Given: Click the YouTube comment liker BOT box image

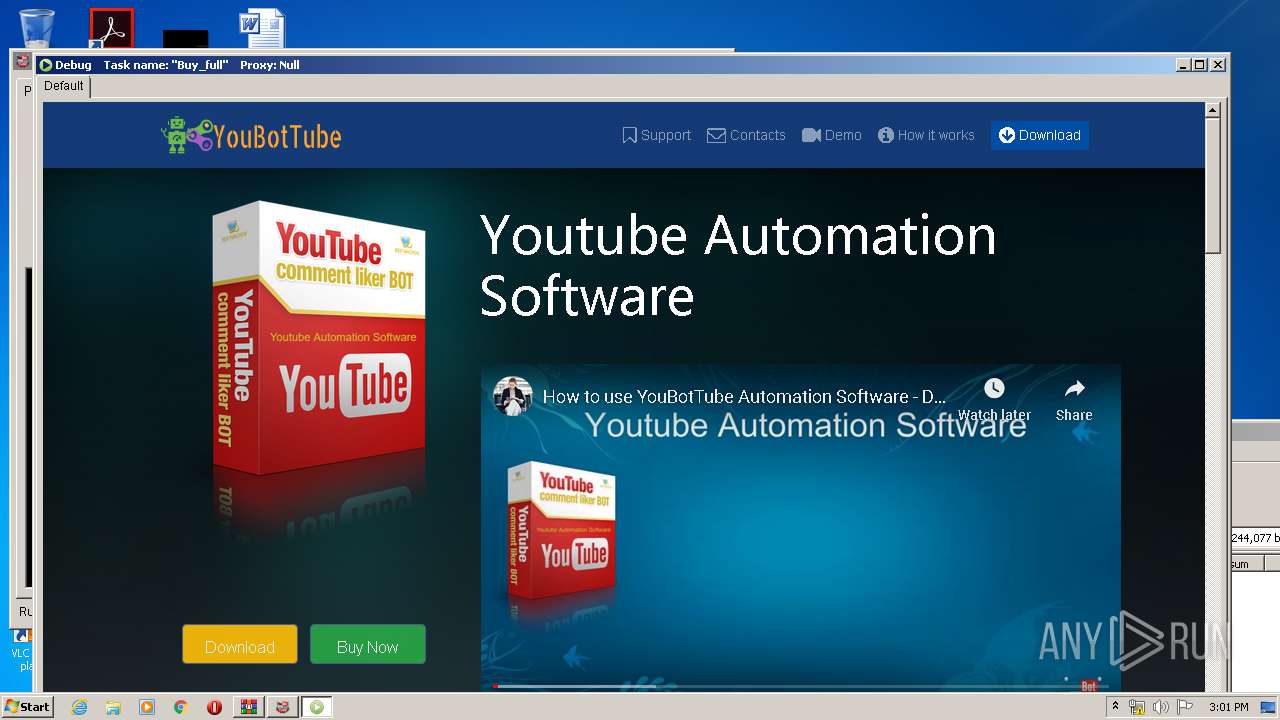Looking at the screenshot, I should (319, 340).
